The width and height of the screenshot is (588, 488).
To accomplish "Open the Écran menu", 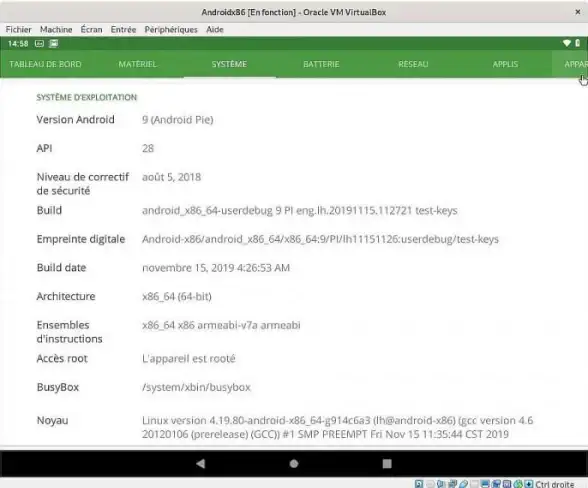I will coord(92,30).
